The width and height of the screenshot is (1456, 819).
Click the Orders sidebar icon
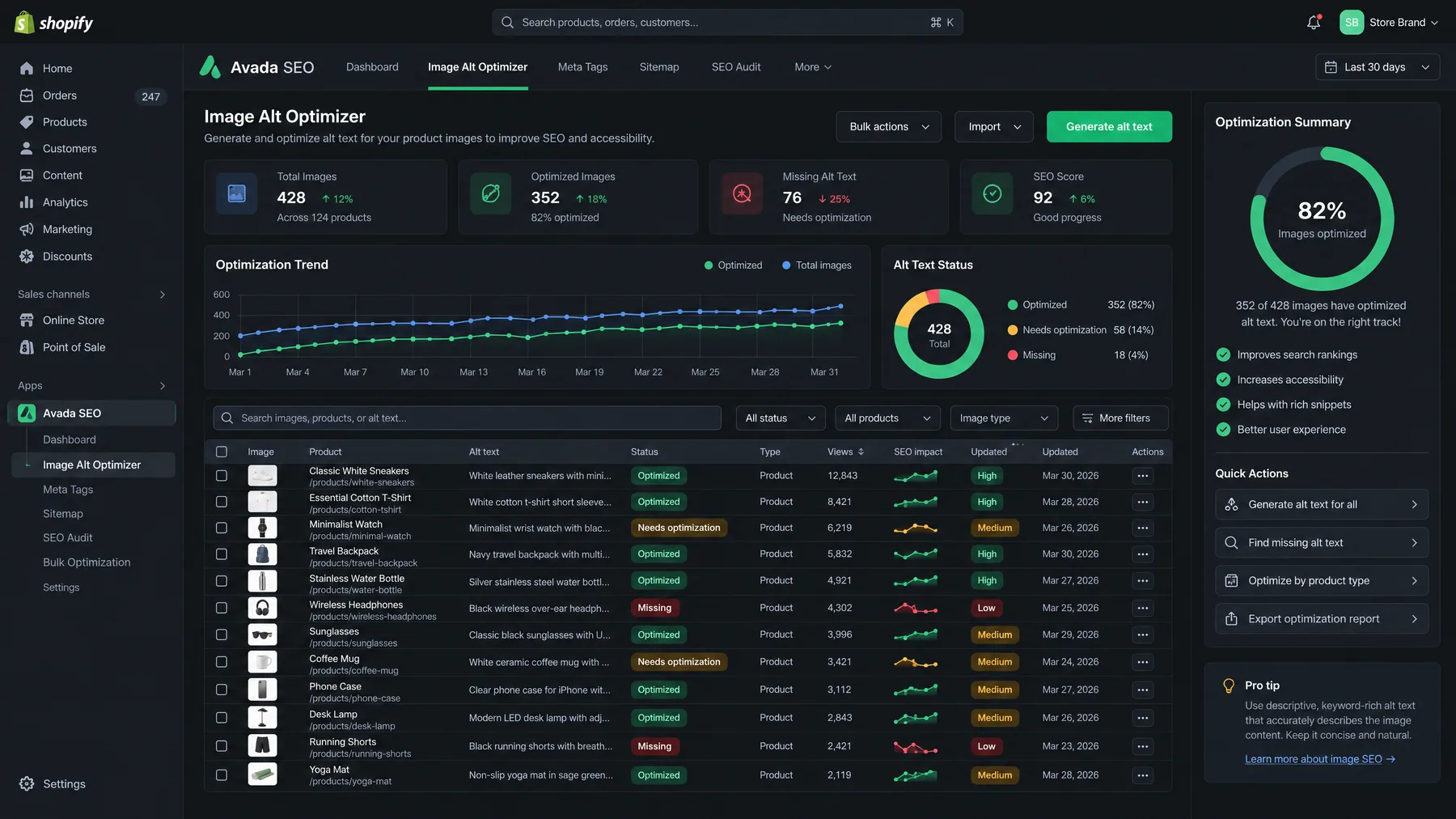click(27, 95)
